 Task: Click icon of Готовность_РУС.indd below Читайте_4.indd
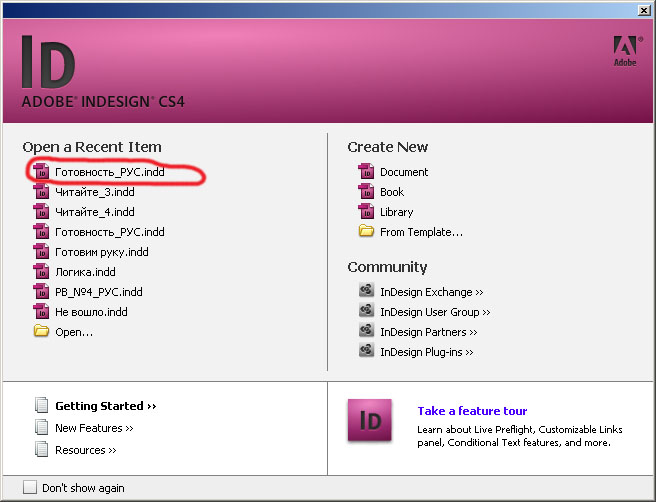(x=41, y=231)
